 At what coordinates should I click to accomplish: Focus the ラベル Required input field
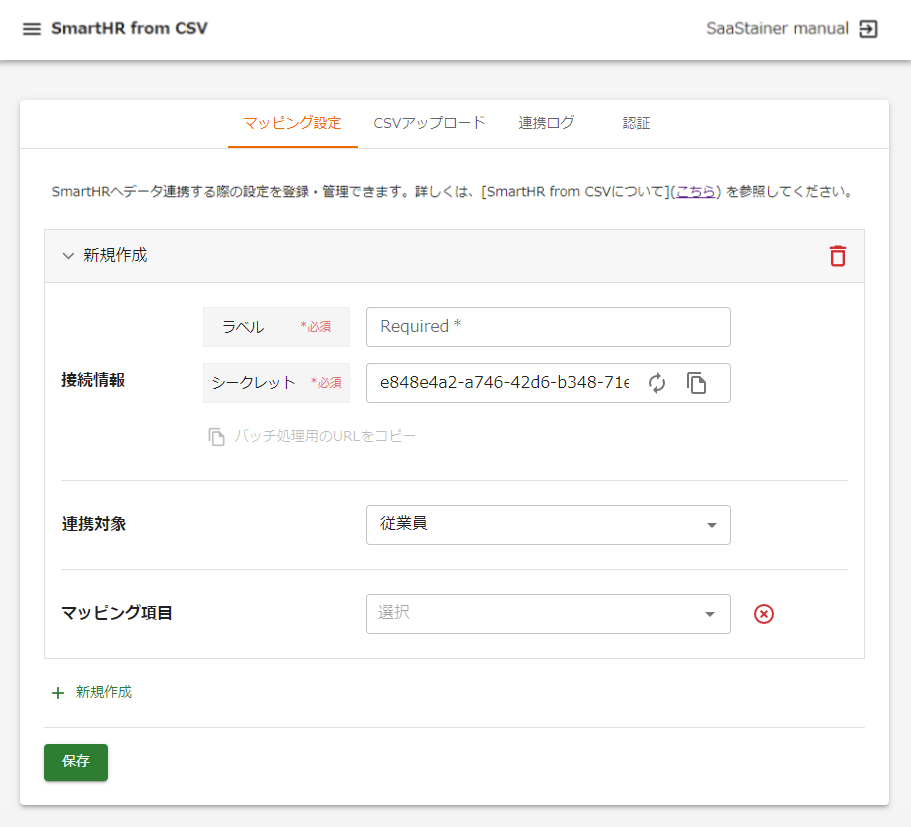click(548, 327)
